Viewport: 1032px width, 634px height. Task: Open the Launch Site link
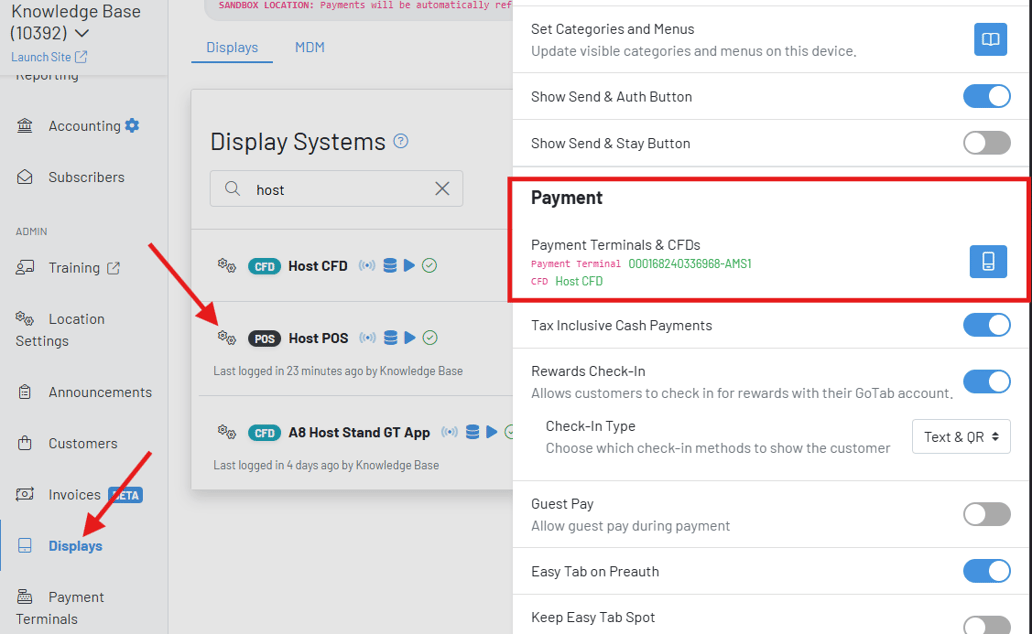[x=49, y=57]
